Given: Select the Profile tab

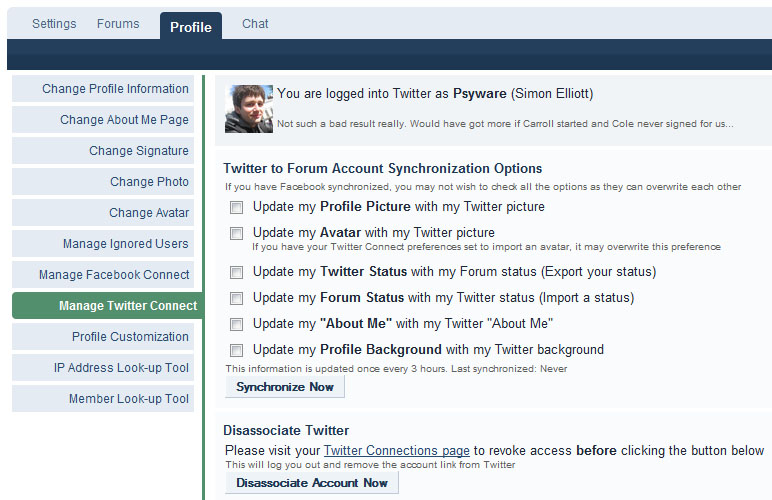Looking at the screenshot, I should coord(190,27).
